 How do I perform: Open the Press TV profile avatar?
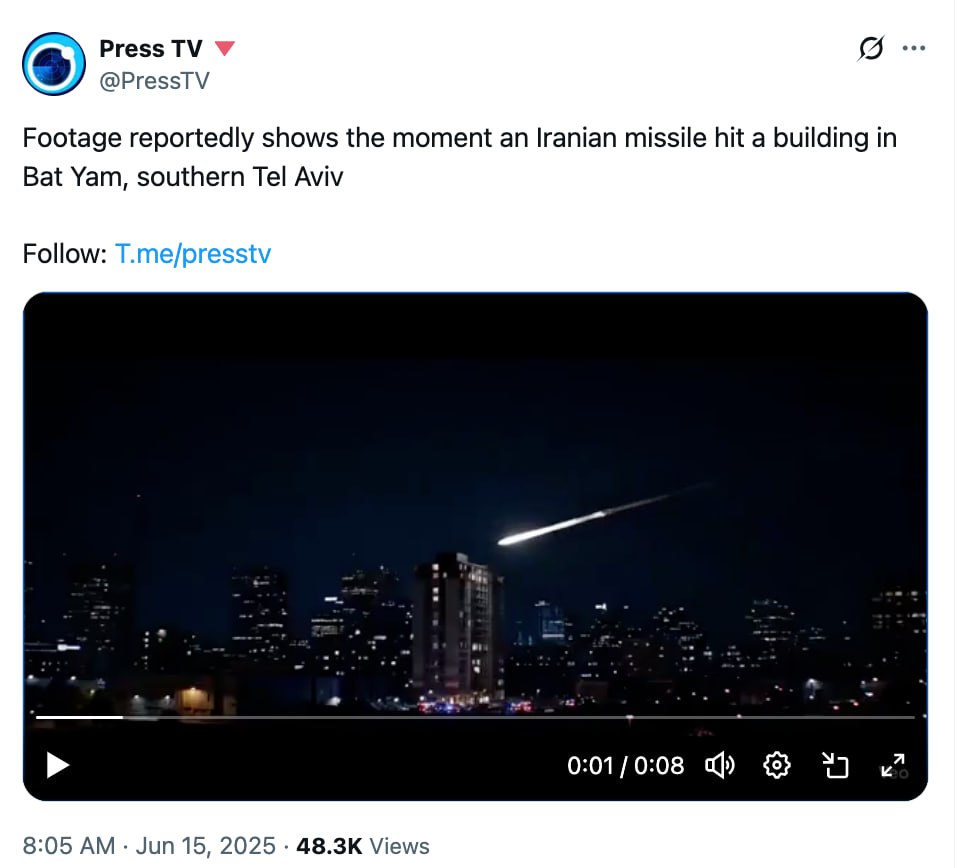coord(54,64)
